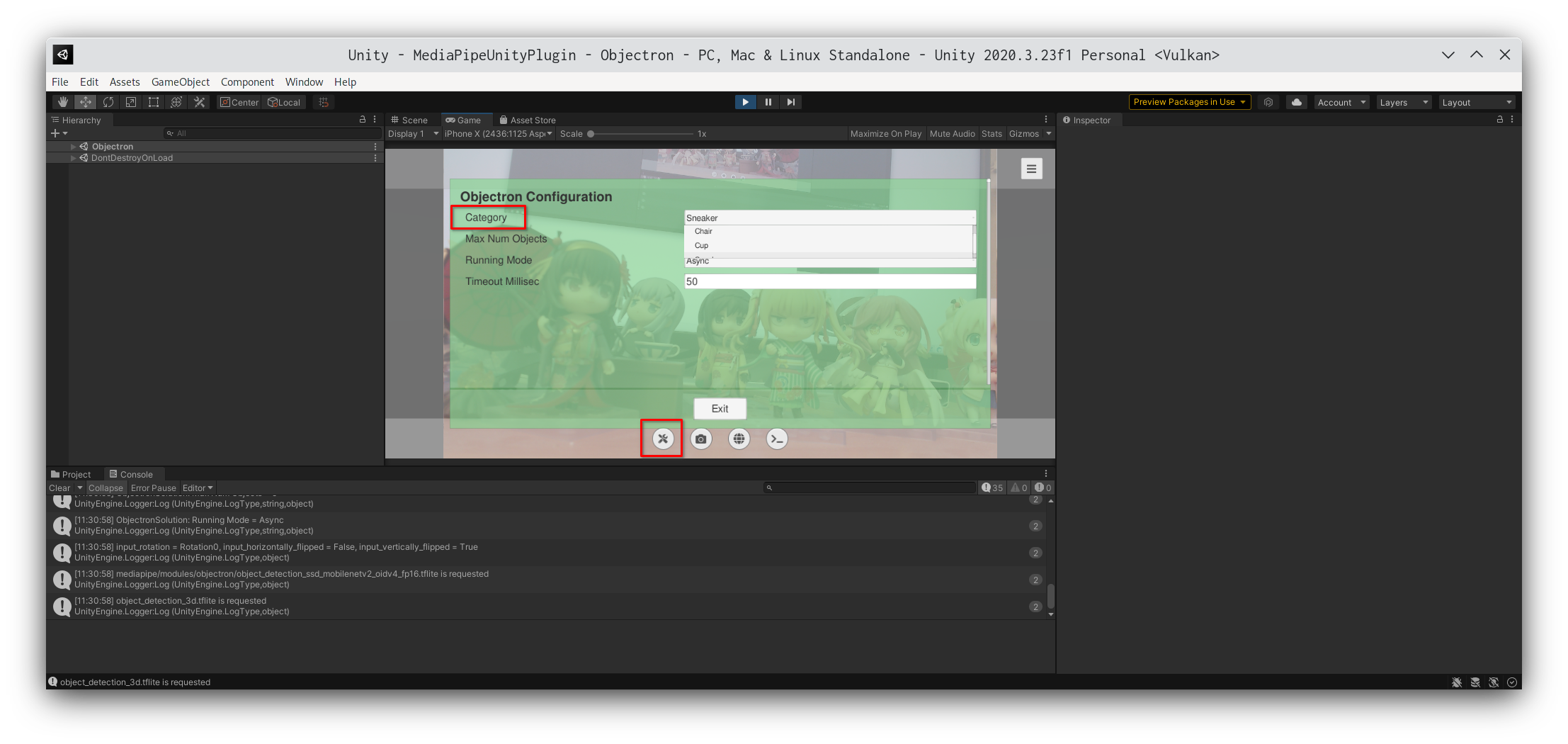
Task: Enable Mute Audio in the Game view
Action: pos(952,133)
